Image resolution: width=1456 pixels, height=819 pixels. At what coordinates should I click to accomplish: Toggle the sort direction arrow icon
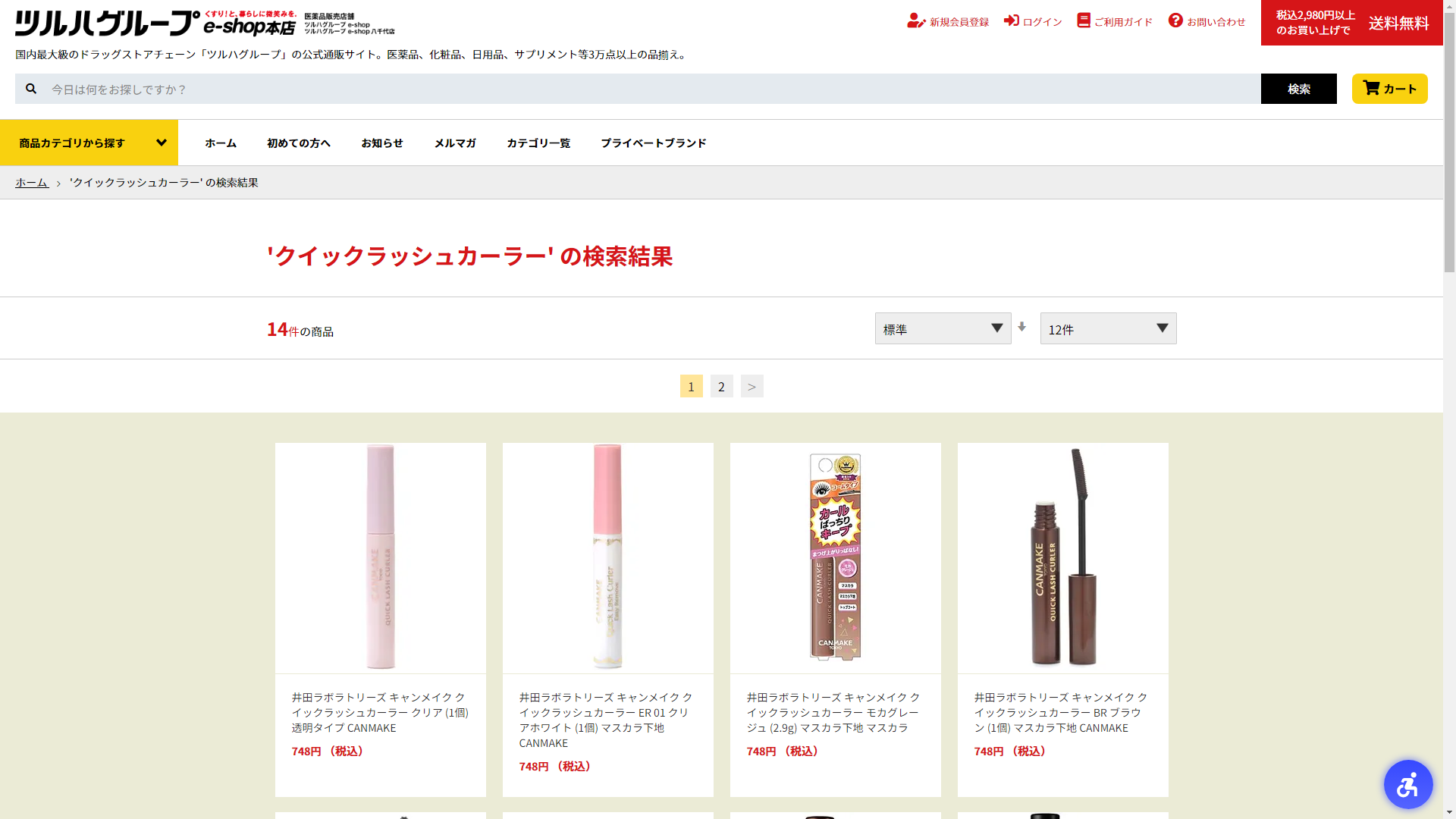click(1022, 327)
